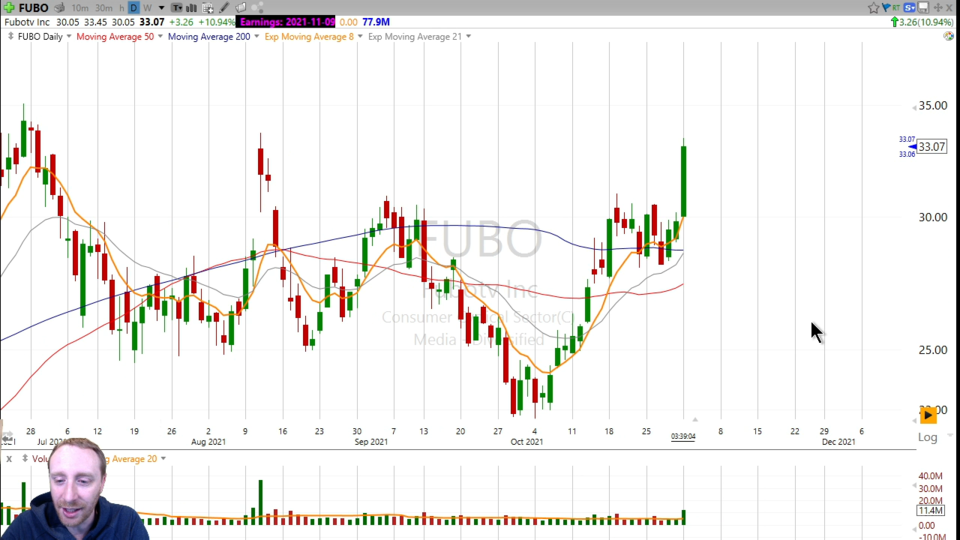960x540 pixels.
Task: Switch chart to 10m timeframe
Action: tap(80, 8)
